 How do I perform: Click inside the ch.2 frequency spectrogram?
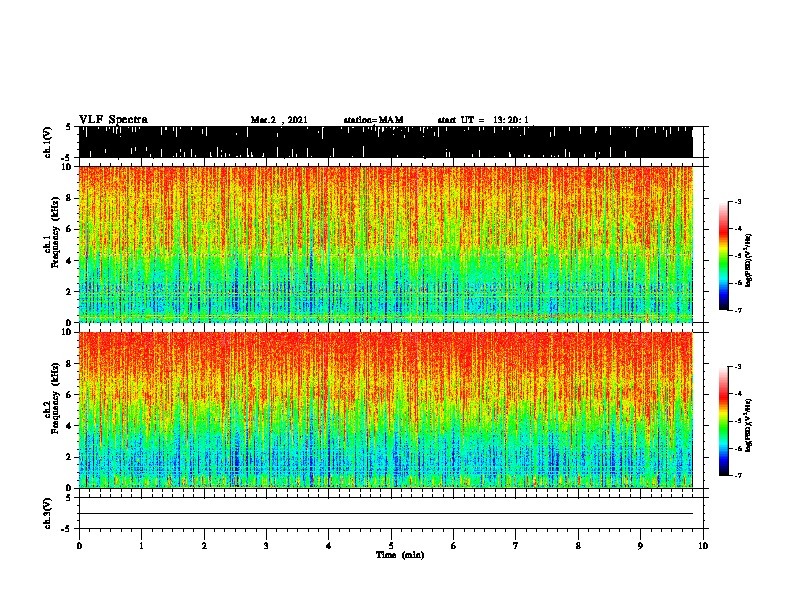pos(385,410)
